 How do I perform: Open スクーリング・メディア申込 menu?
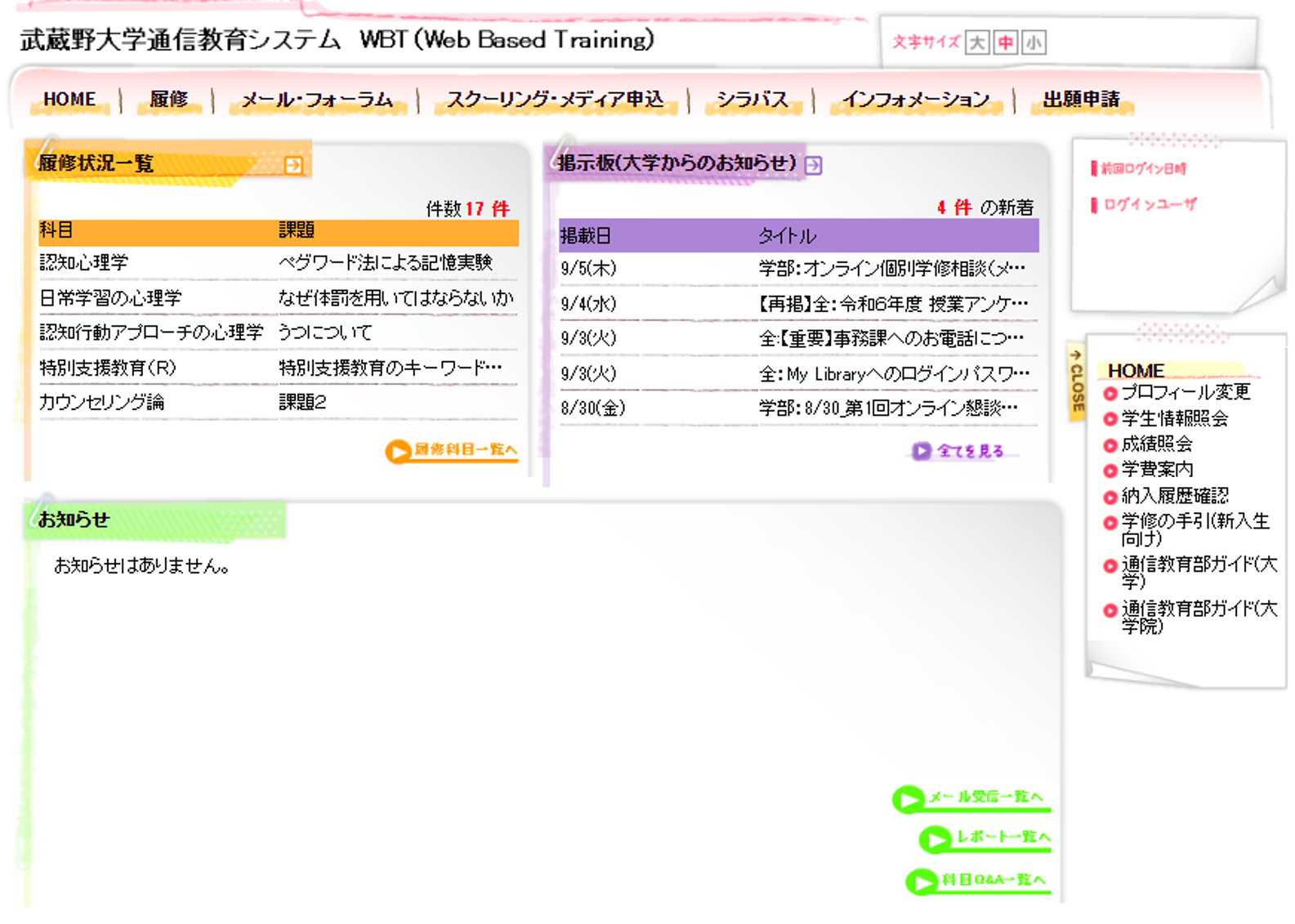(x=555, y=100)
